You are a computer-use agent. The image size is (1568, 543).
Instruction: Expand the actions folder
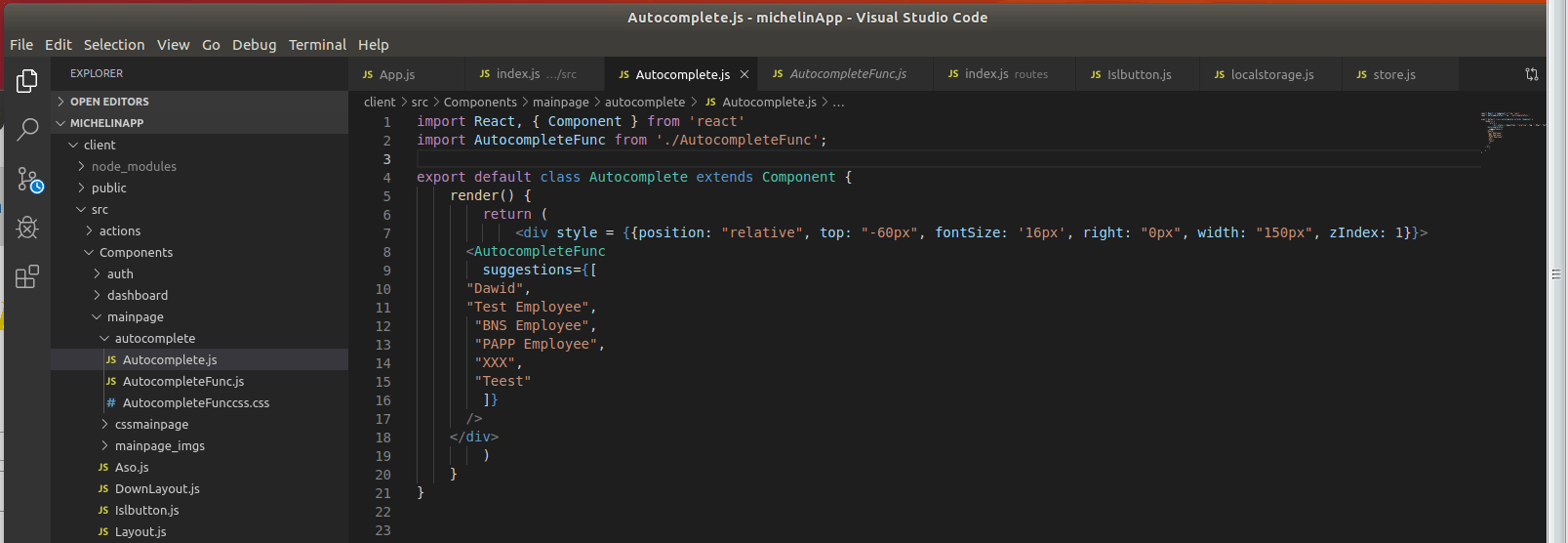(89, 230)
